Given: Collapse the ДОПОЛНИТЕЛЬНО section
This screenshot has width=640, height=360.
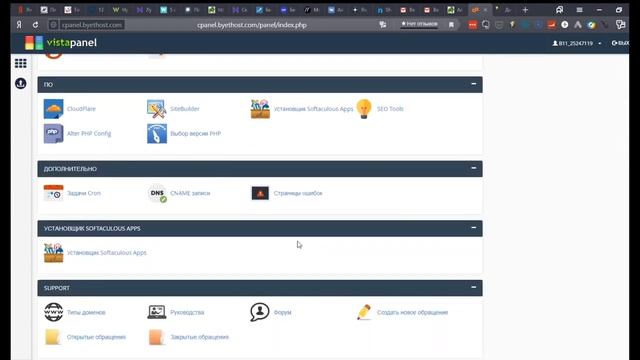Looking at the screenshot, I should tap(473, 168).
